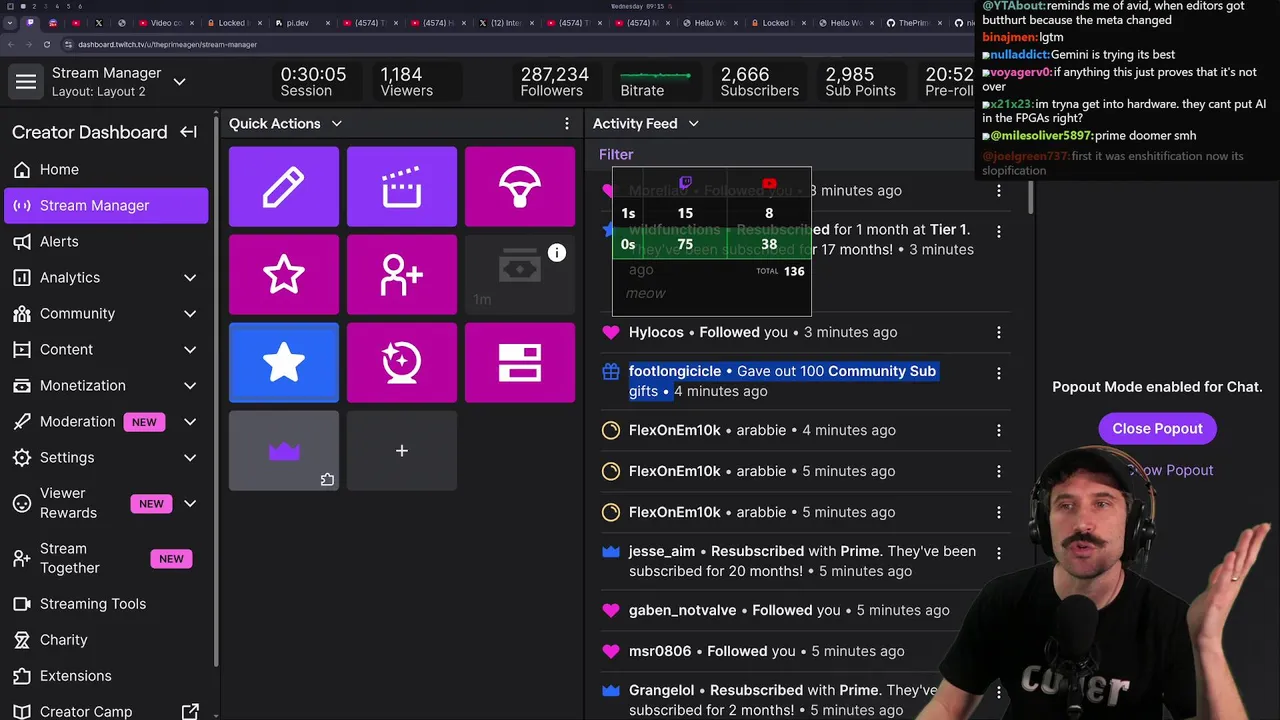The image size is (1280, 720).
Task: Open options for FlexOnEm10k 4 minutes ago
Action: tap(998, 430)
